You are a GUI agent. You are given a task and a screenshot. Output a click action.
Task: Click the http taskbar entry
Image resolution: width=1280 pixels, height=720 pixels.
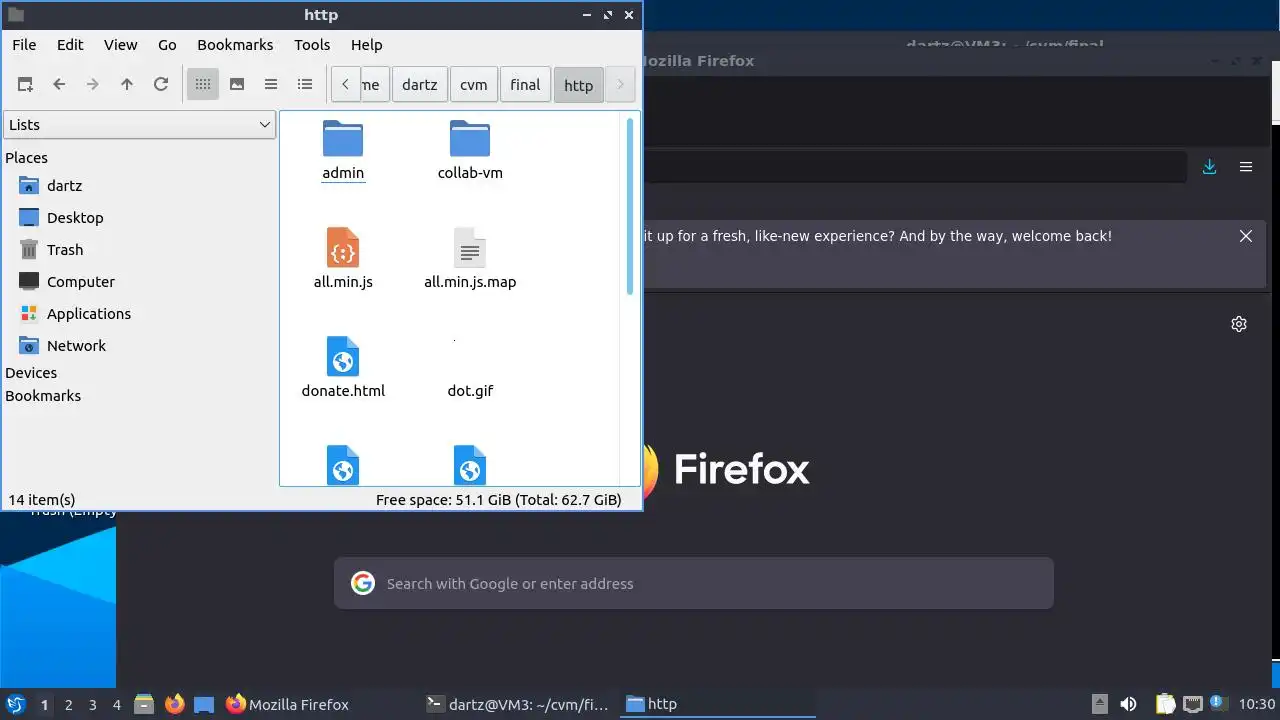coord(716,704)
